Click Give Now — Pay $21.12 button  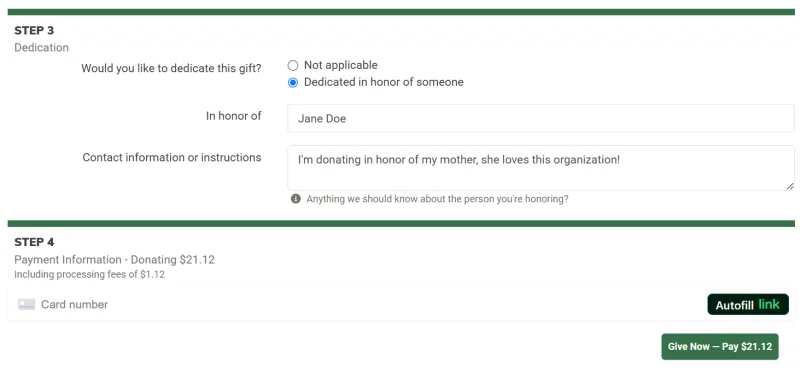coord(720,347)
